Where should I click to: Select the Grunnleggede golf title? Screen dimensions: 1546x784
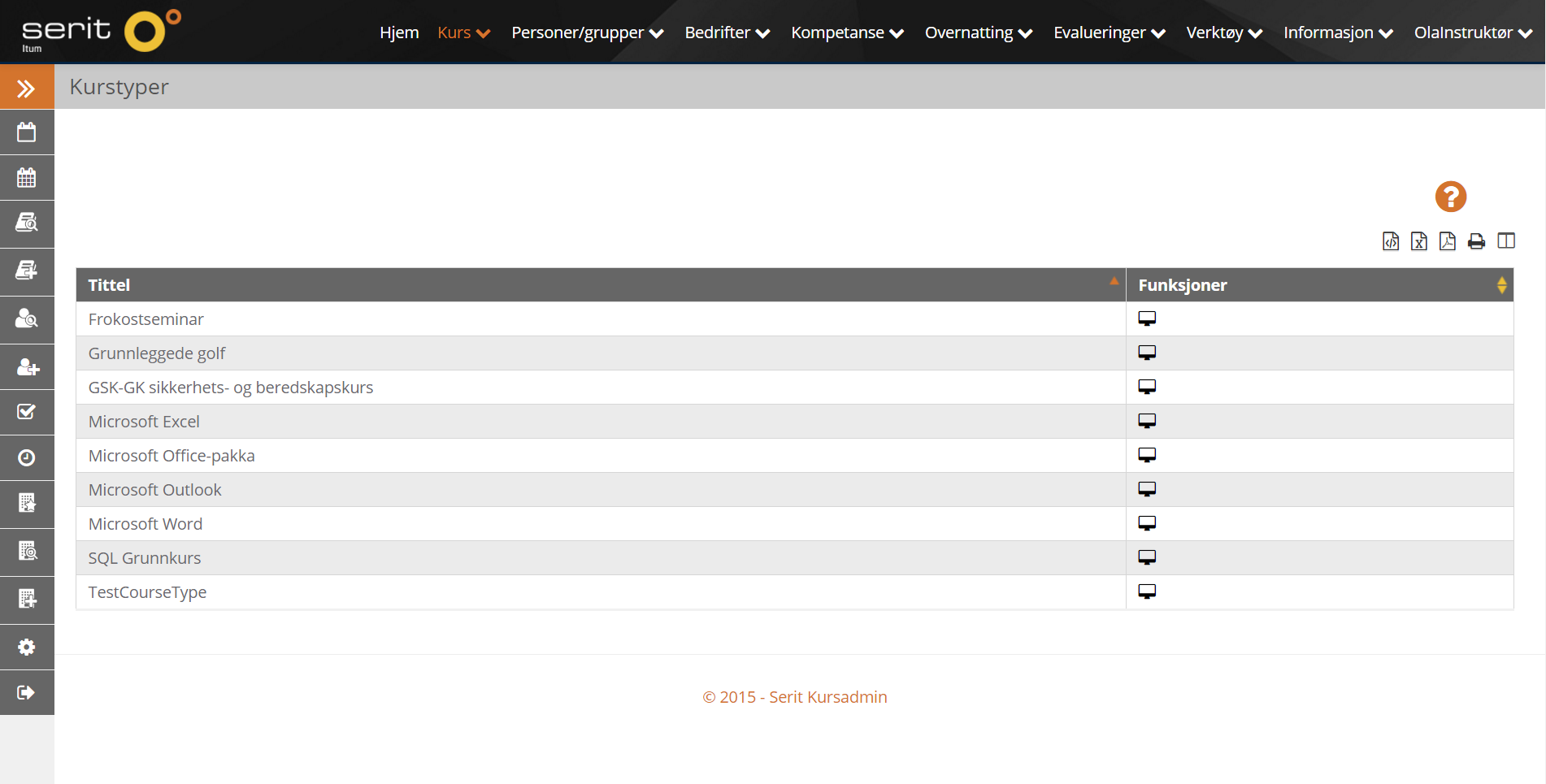pos(157,353)
